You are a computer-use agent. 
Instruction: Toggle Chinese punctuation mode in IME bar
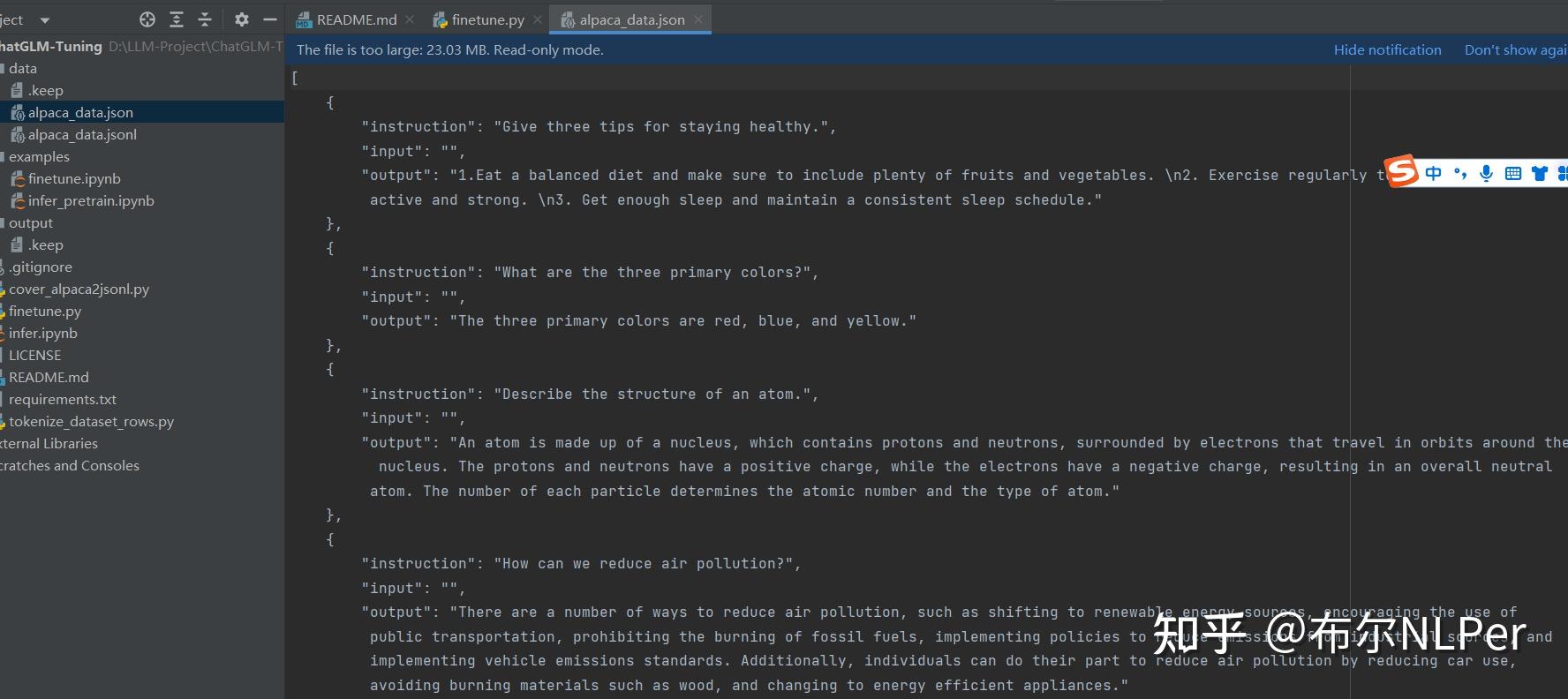point(1460,173)
